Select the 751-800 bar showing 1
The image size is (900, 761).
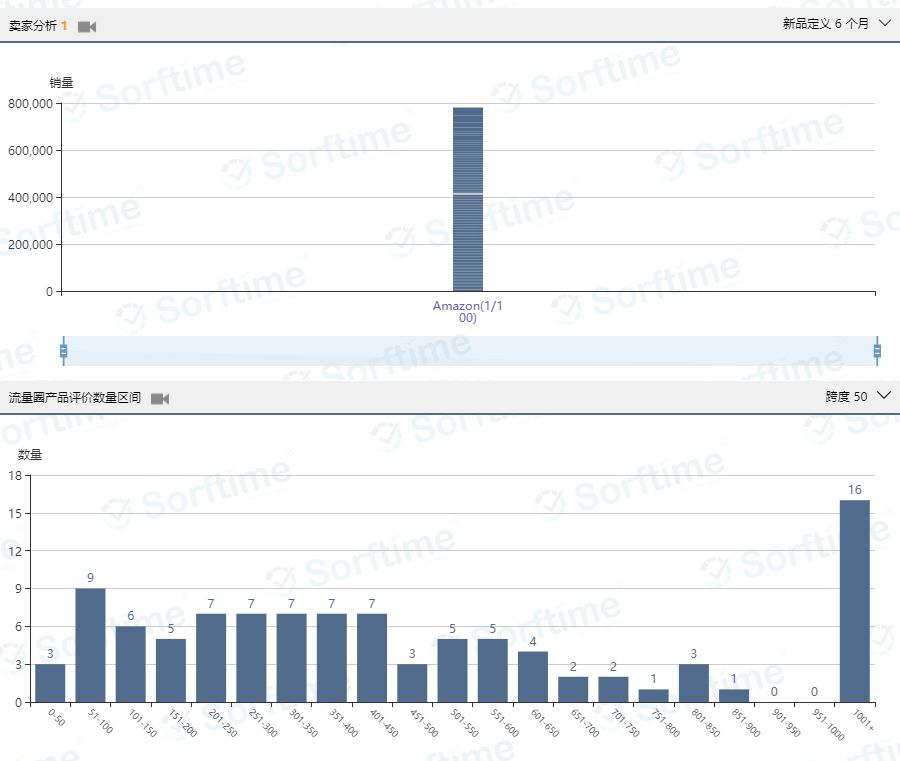[653, 695]
